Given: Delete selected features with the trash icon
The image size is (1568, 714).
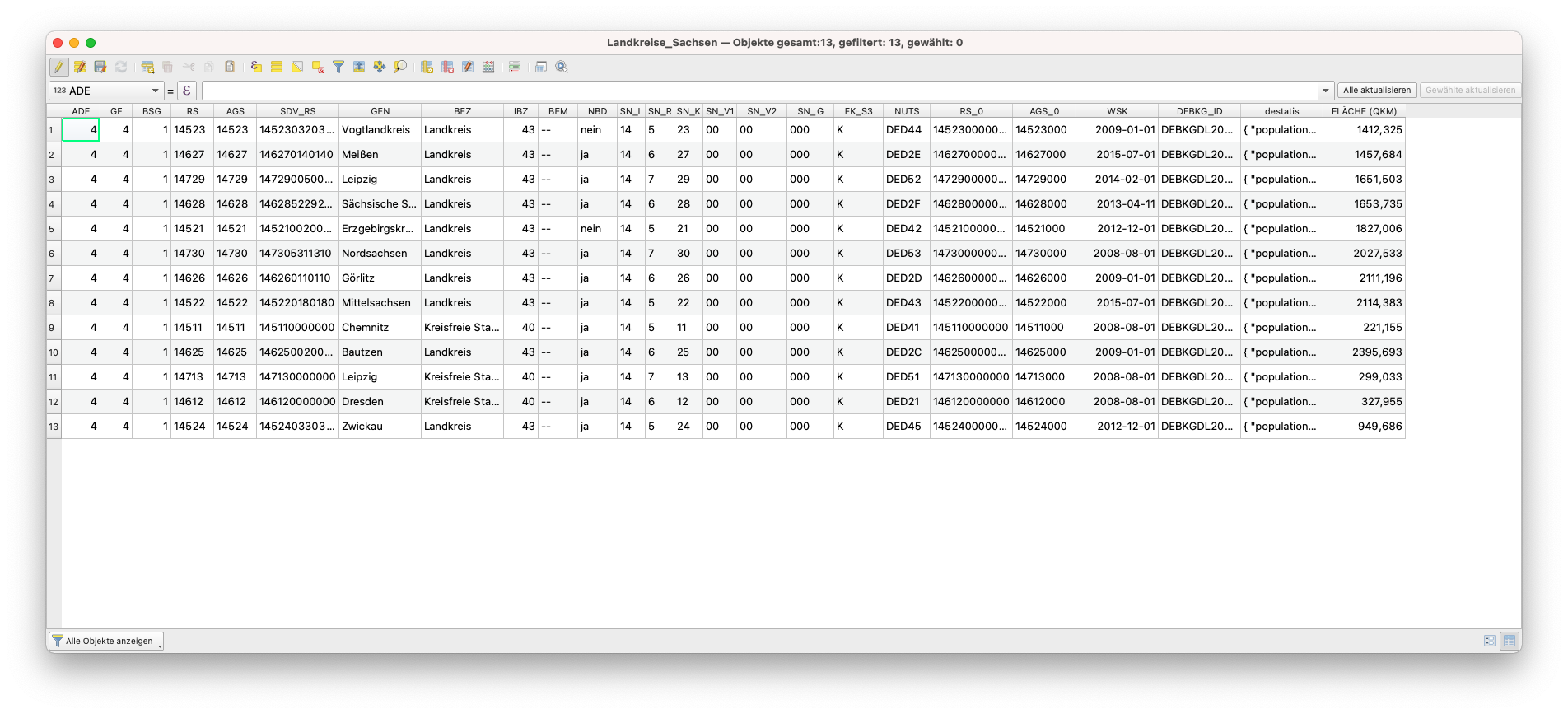Looking at the screenshot, I should click(x=168, y=67).
